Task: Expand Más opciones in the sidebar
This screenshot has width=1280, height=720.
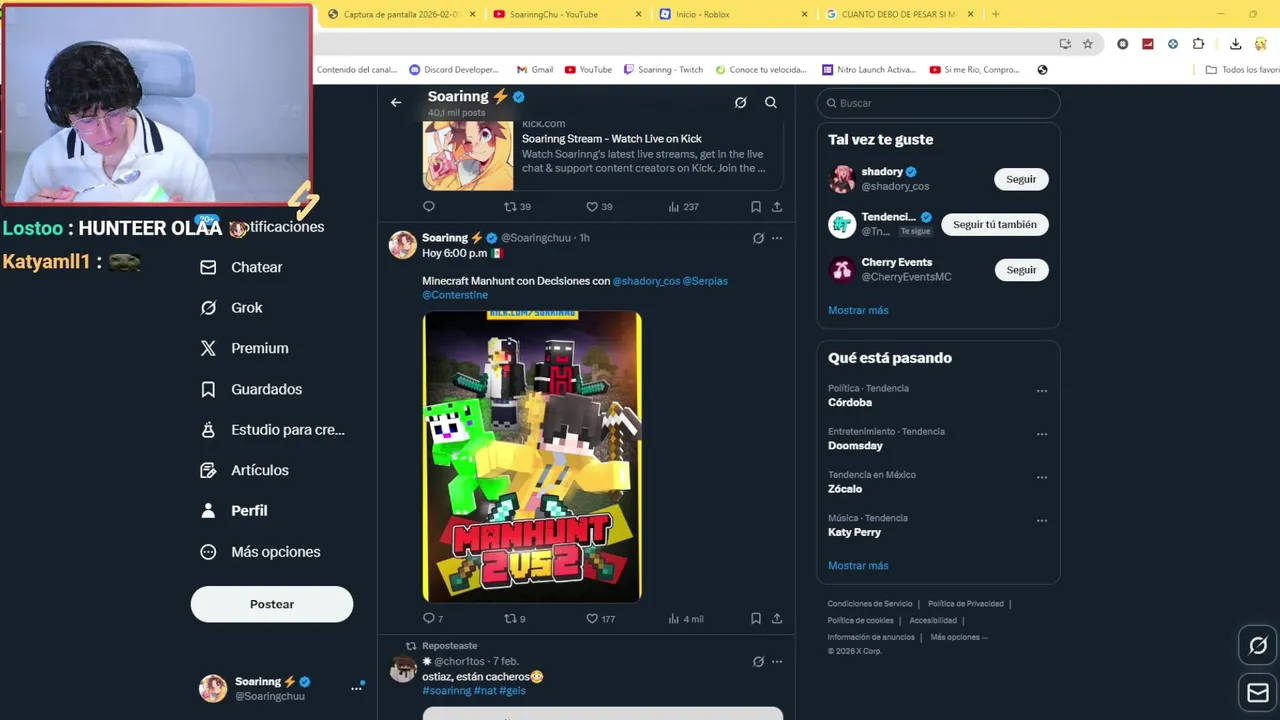Action: tap(260, 552)
